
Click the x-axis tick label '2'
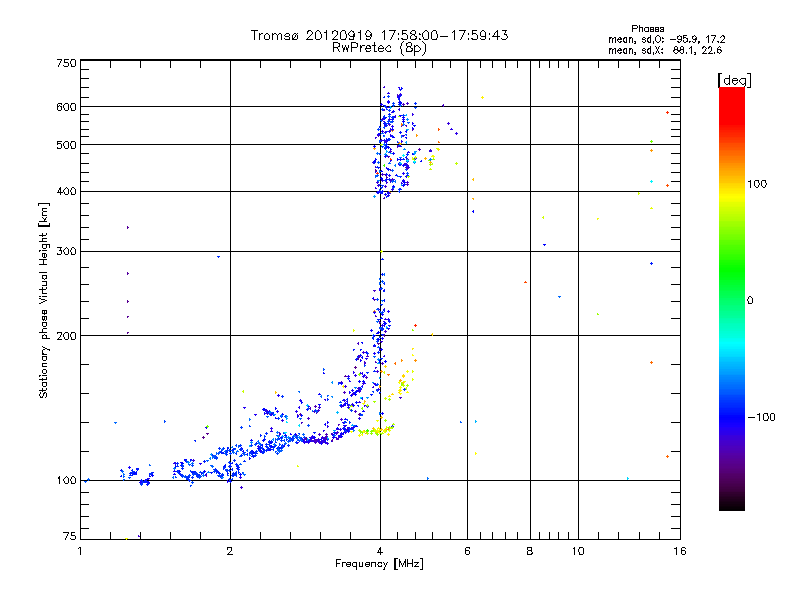click(x=230, y=551)
